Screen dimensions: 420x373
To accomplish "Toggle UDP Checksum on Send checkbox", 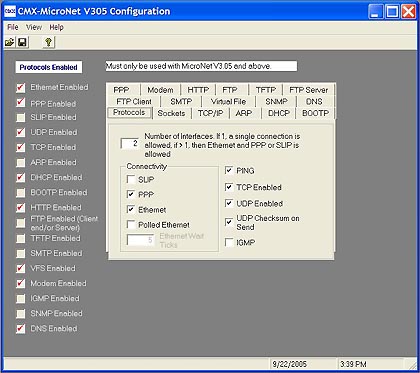I will (229, 222).
